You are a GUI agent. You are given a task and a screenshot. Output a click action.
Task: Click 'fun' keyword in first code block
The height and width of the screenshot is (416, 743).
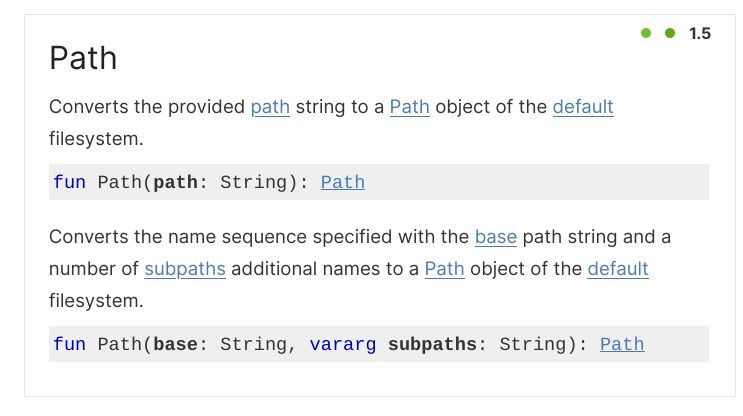tap(69, 182)
